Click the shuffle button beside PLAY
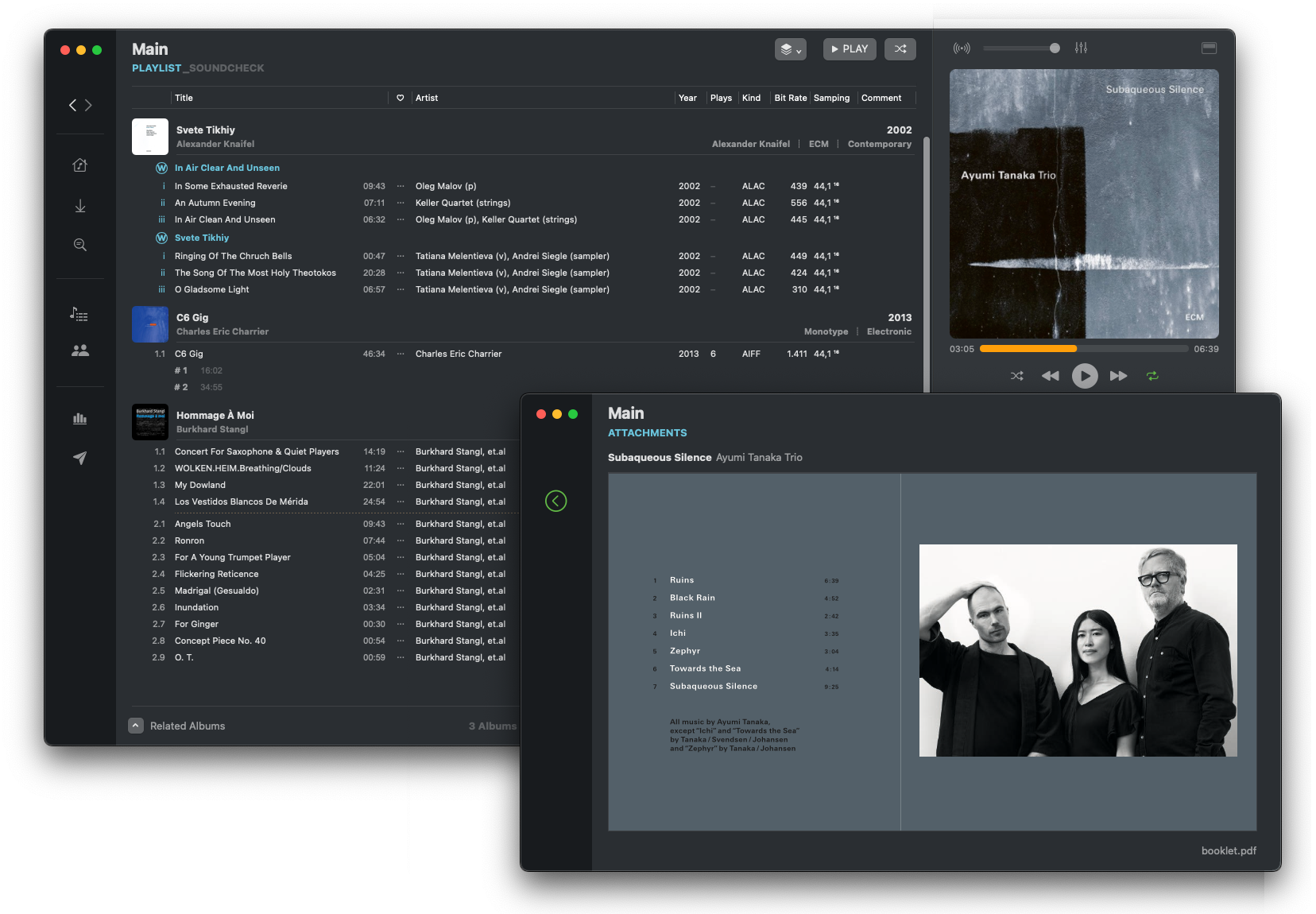This screenshot has height=914, width=1316. coord(900,49)
